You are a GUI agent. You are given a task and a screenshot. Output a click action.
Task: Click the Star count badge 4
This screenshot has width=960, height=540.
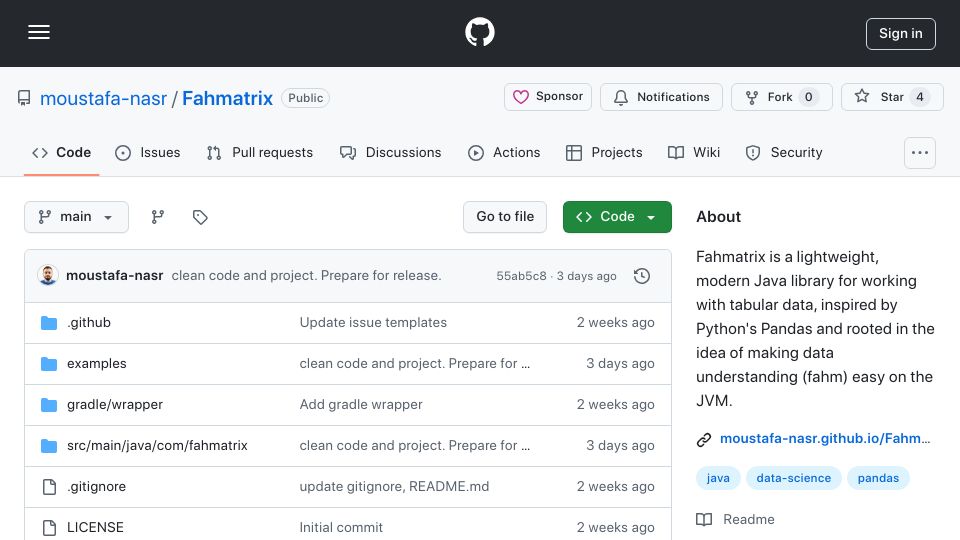tap(920, 97)
